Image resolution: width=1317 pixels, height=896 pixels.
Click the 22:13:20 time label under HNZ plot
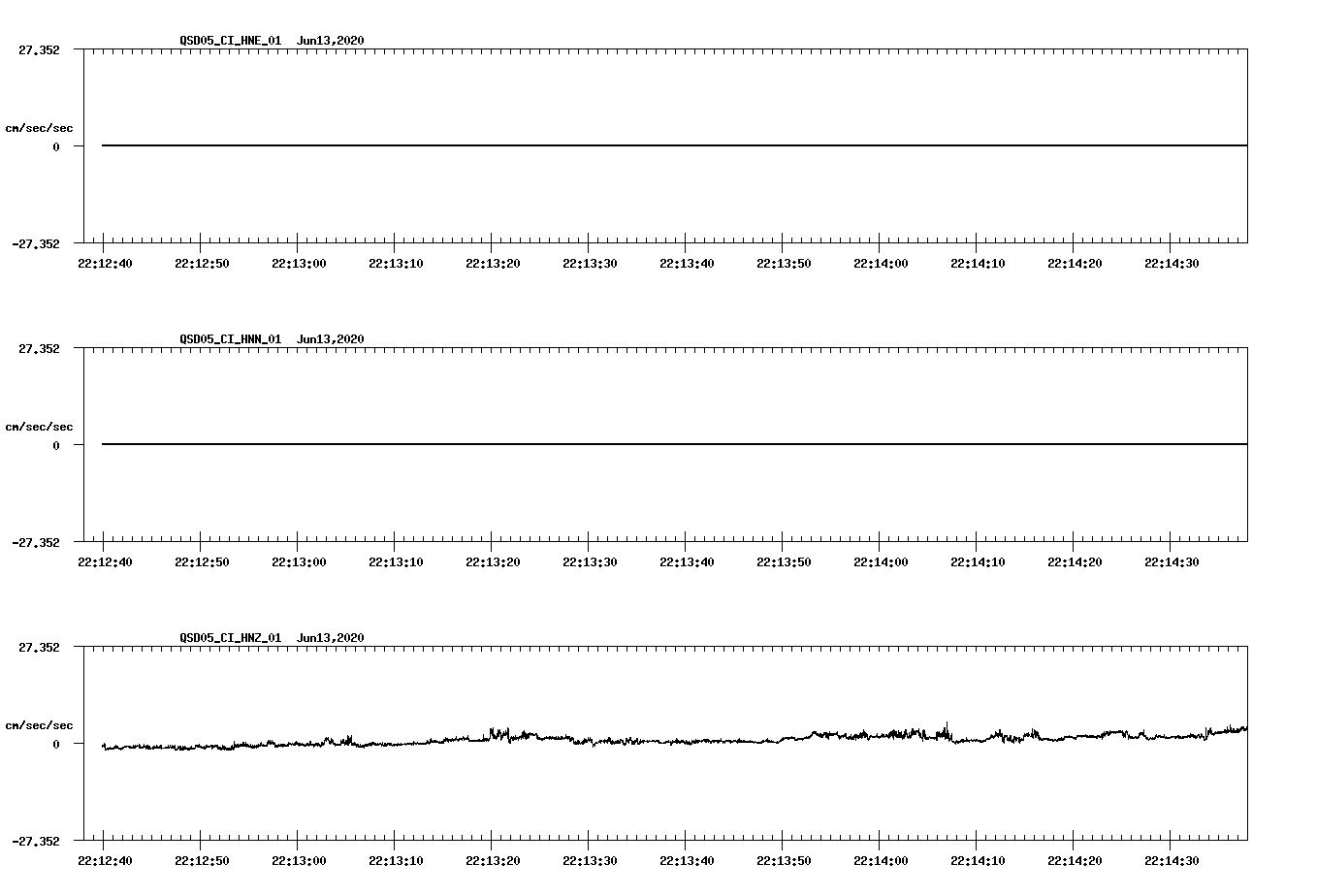[x=493, y=861]
